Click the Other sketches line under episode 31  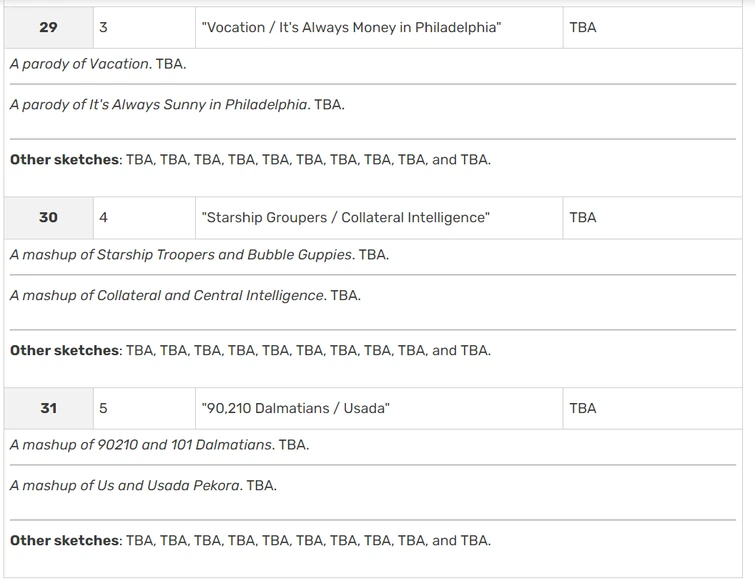click(x=250, y=541)
